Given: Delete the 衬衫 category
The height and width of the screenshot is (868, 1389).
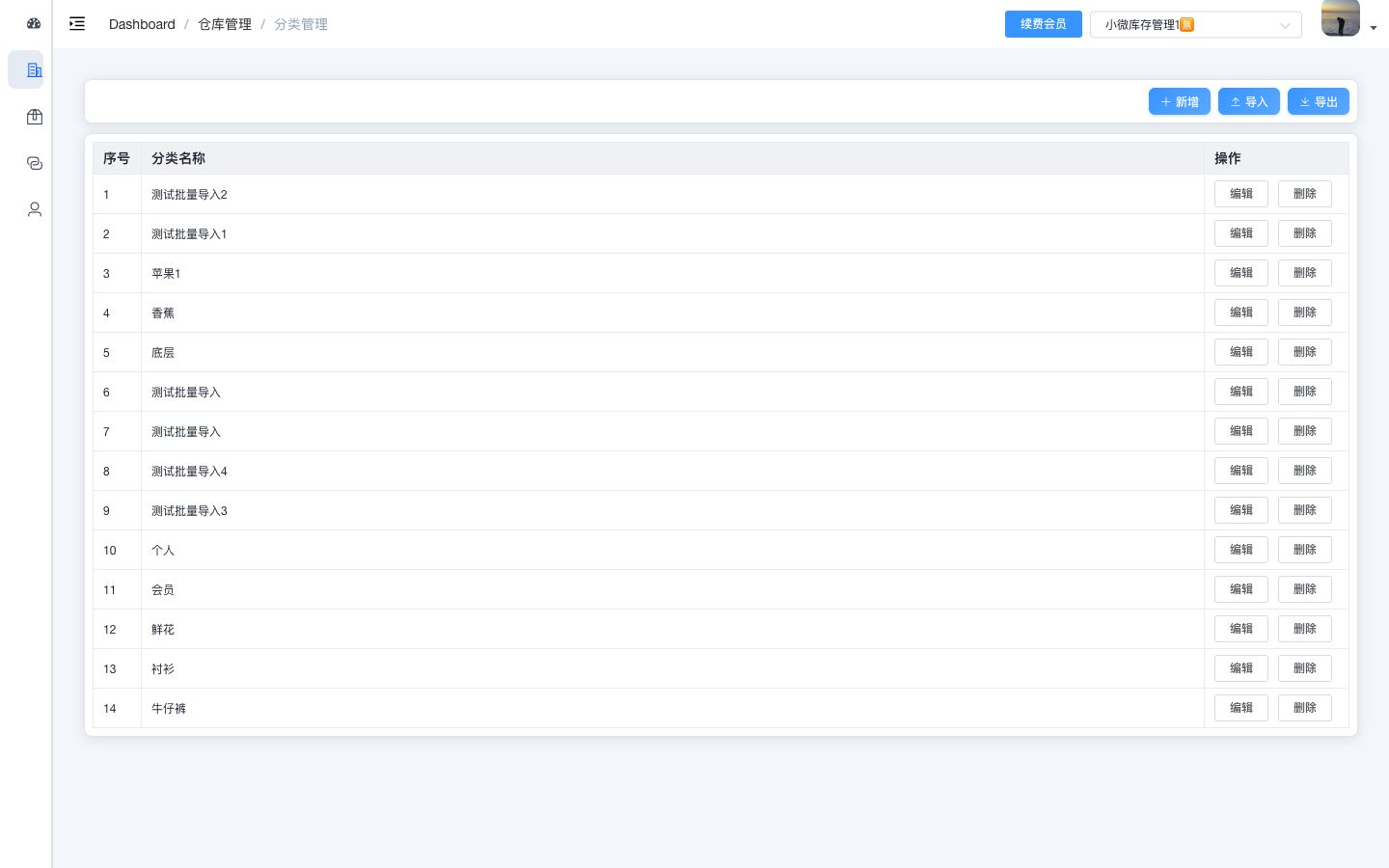Looking at the screenshot, I should click(1305, 668).
